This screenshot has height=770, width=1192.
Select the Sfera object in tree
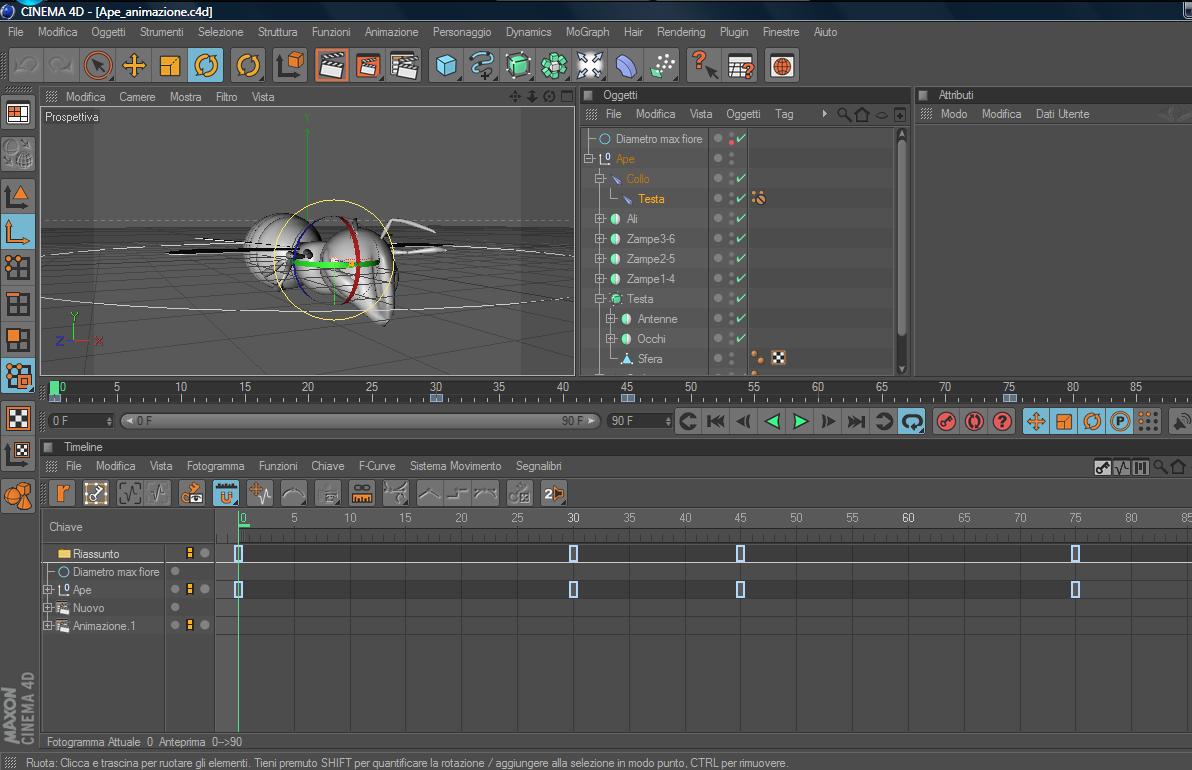point(649,359)
